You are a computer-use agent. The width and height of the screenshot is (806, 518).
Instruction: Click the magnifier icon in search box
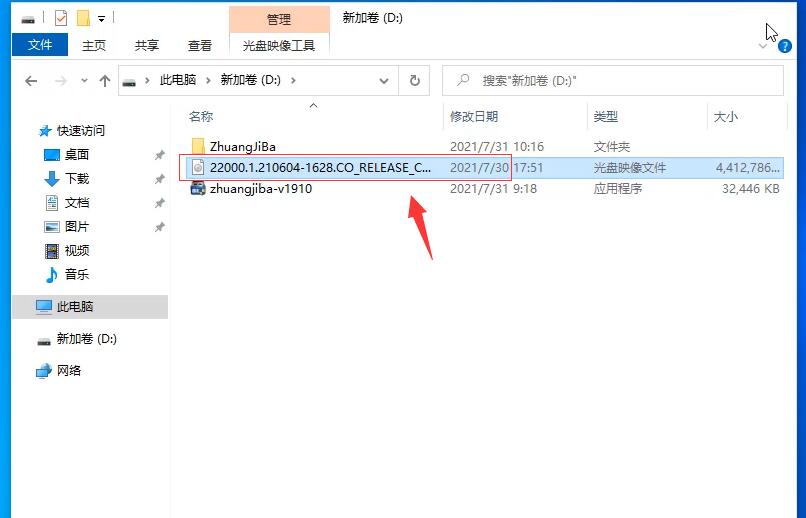[463, 80]
